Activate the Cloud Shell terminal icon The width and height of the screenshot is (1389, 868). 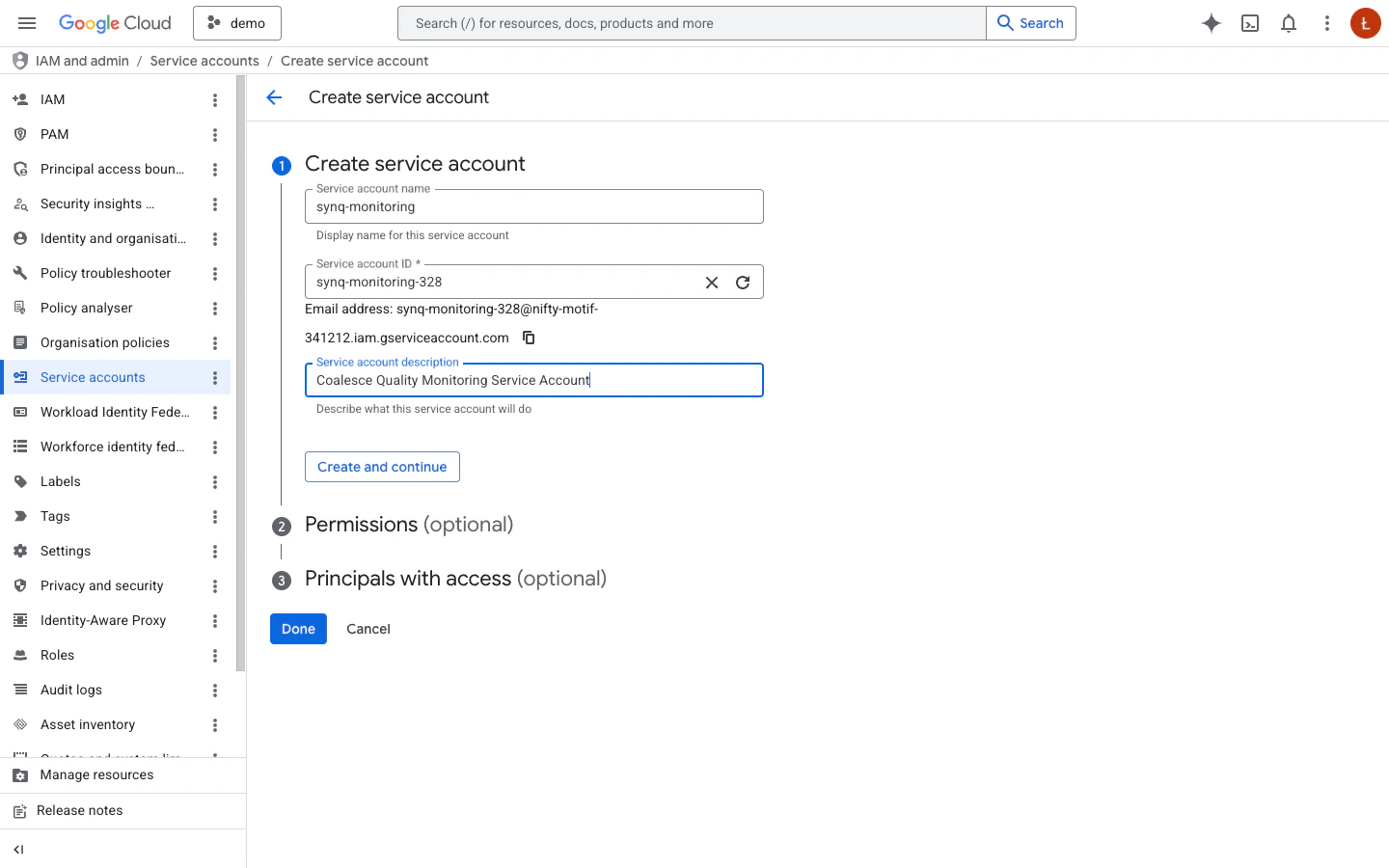[x=1250, y=23]
